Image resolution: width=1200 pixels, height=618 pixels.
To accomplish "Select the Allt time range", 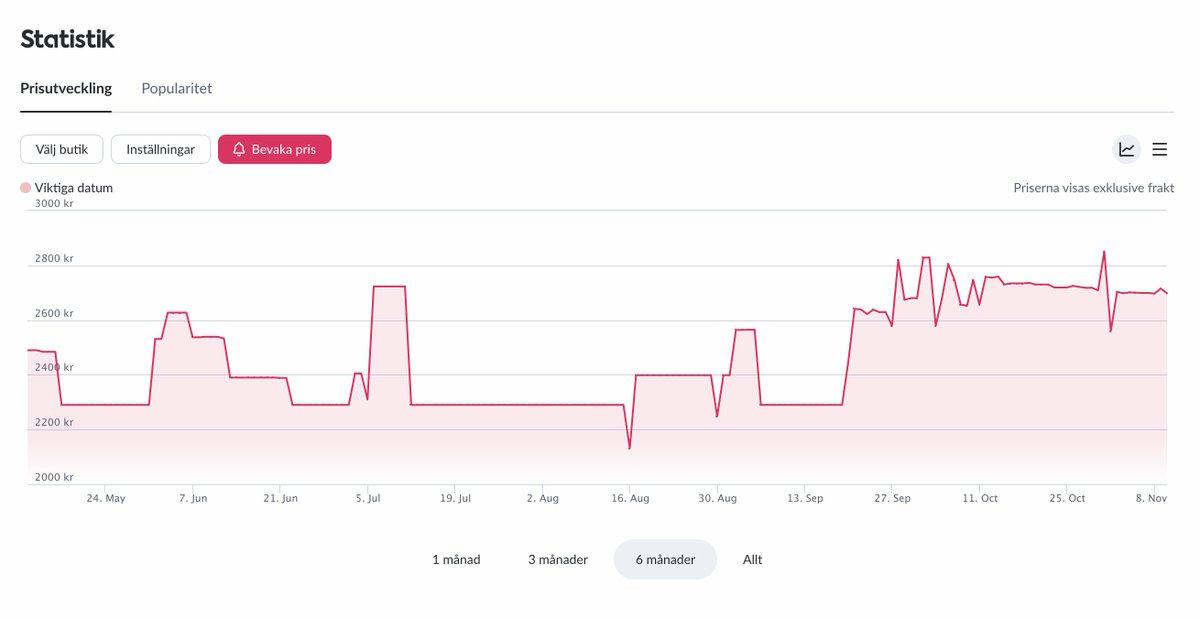I will click(753, 560).
